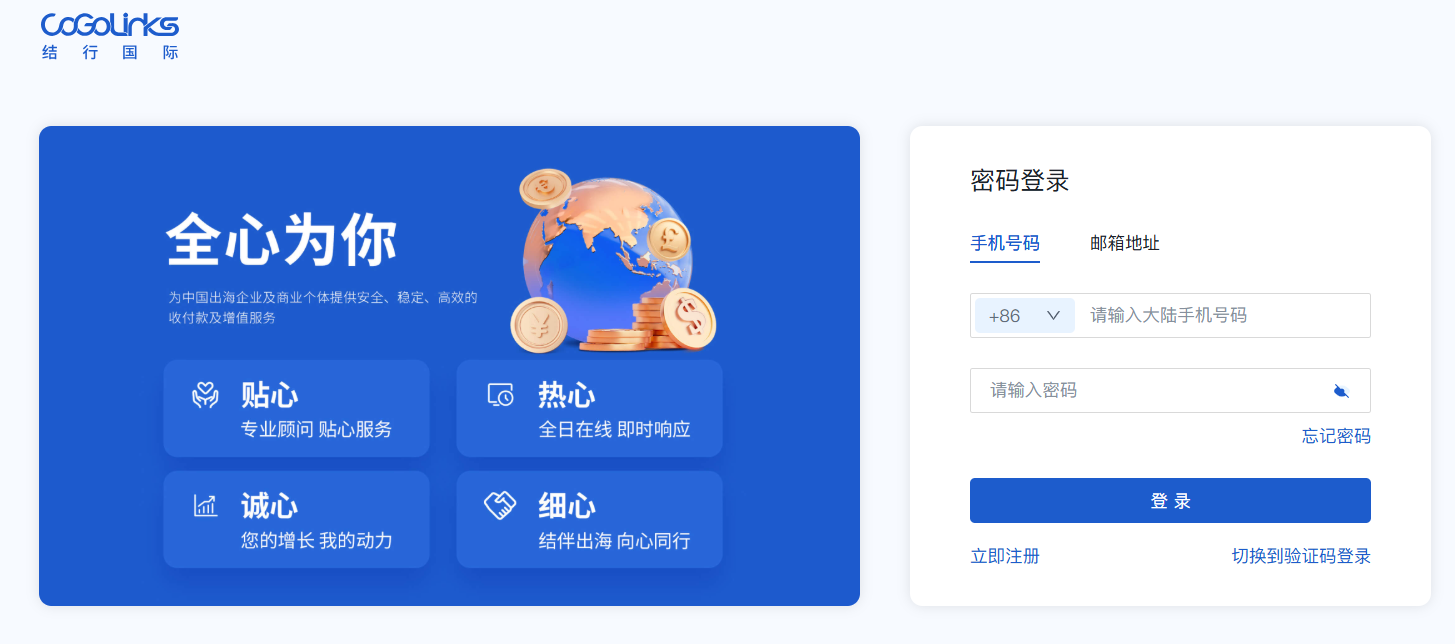This screenshot has height=644, width=1455.
Task: Click the yen coin graphic
Action: pos(539,325)
